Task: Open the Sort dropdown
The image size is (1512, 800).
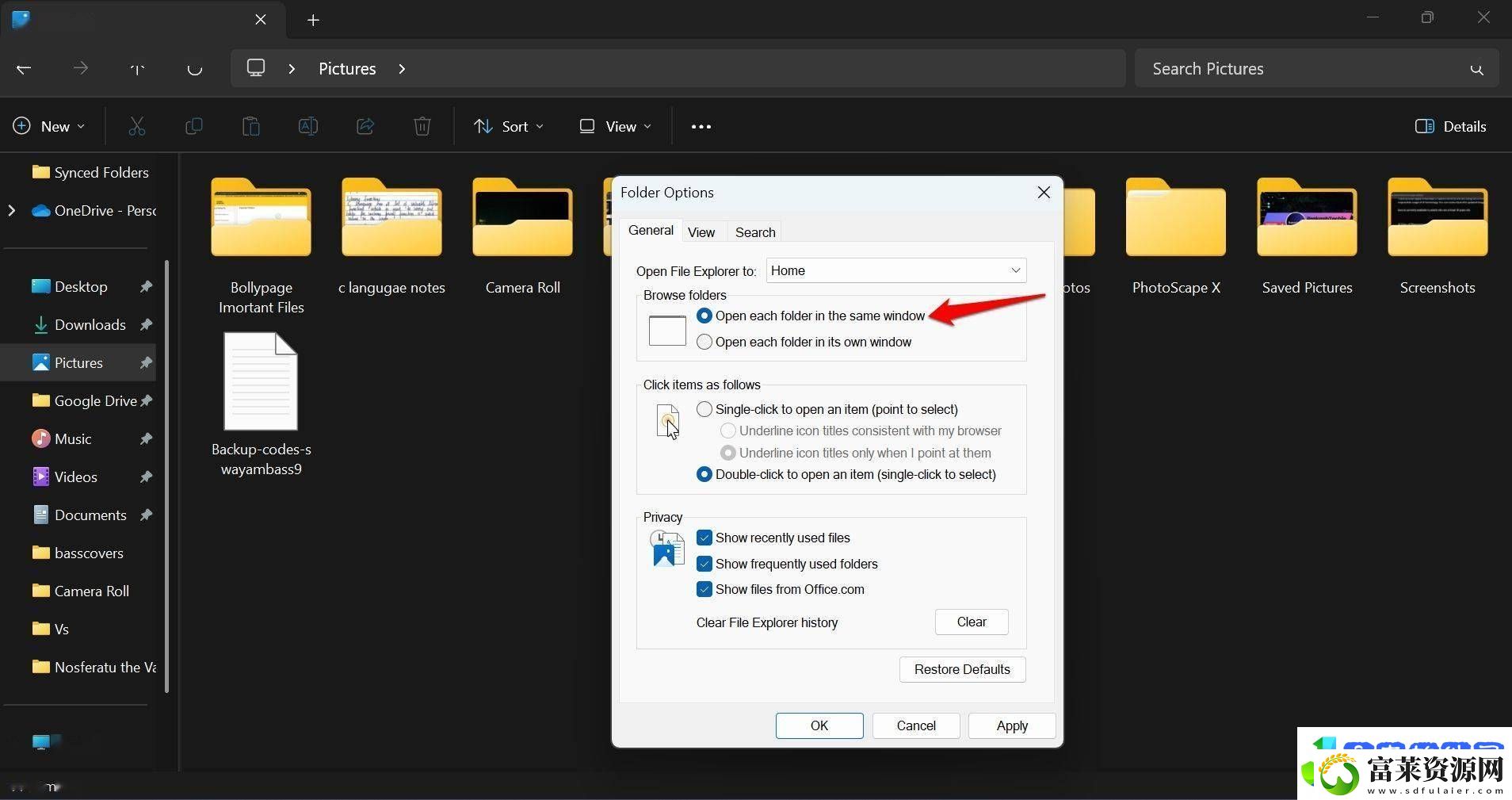Action: click(x=509, y=126)
